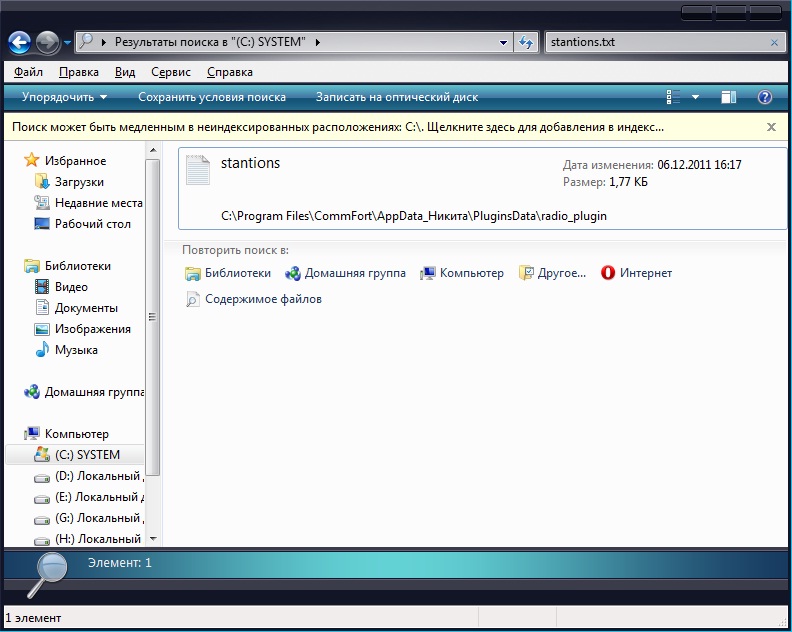Open the Сервис menu

click(171, 72)
